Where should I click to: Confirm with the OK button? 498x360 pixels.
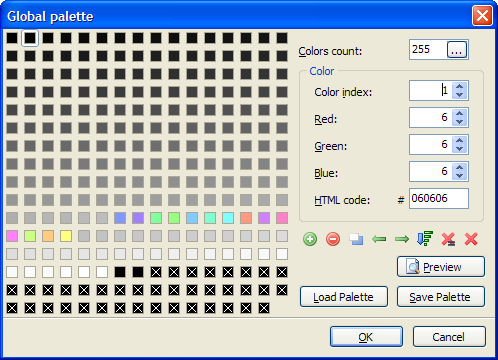coord(366,337)
